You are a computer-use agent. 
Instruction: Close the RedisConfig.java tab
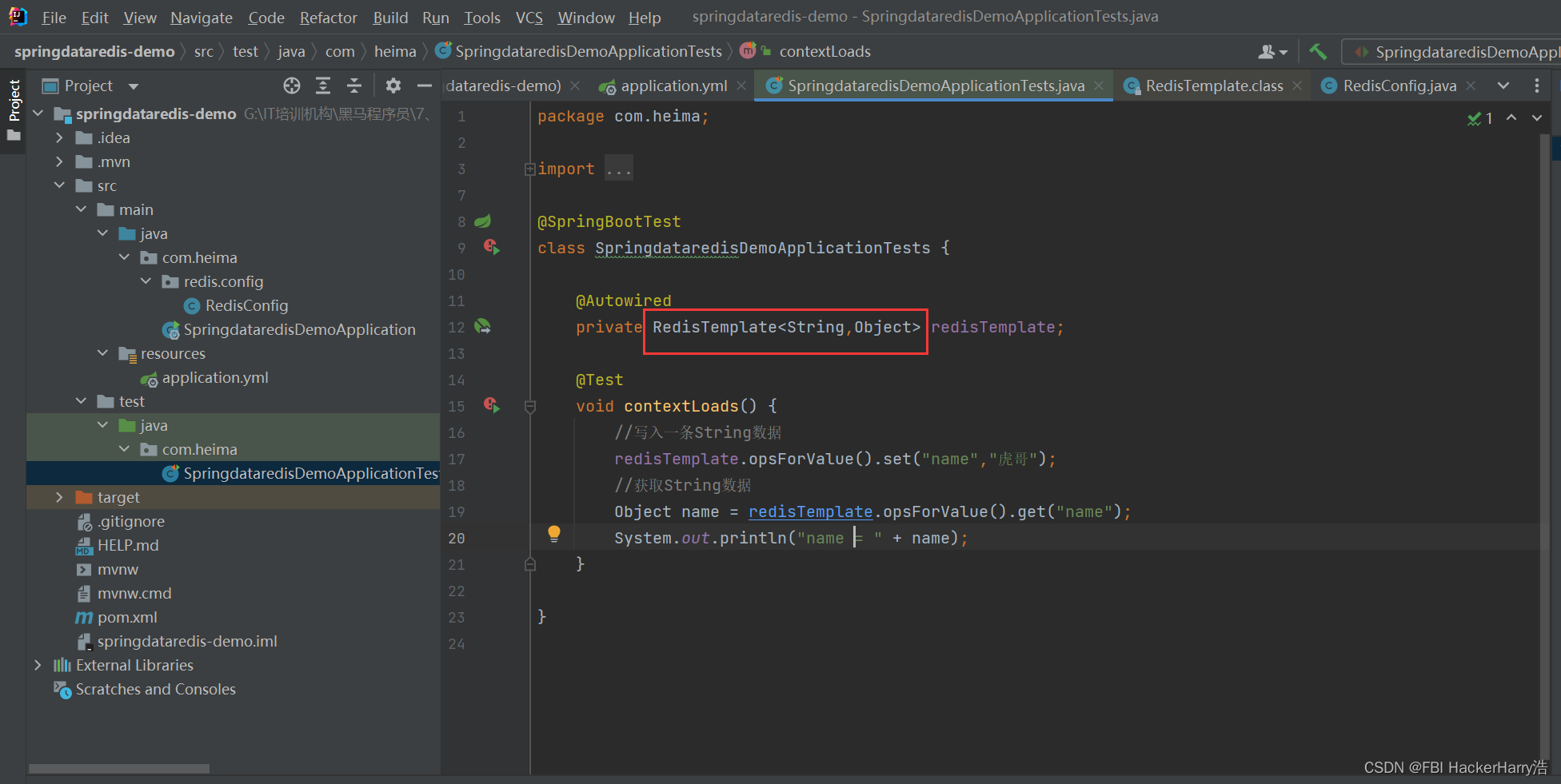1471,86
